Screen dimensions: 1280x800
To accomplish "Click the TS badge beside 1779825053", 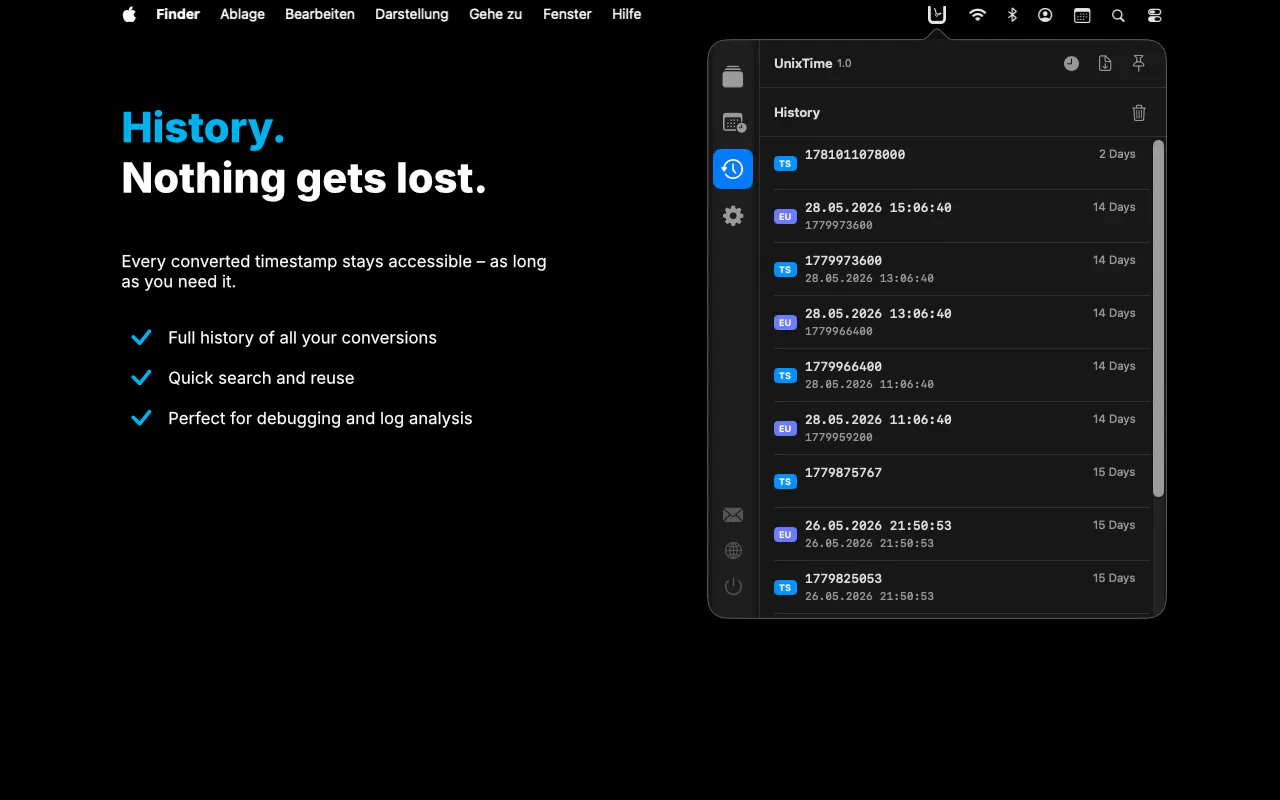I will [785, 587].
